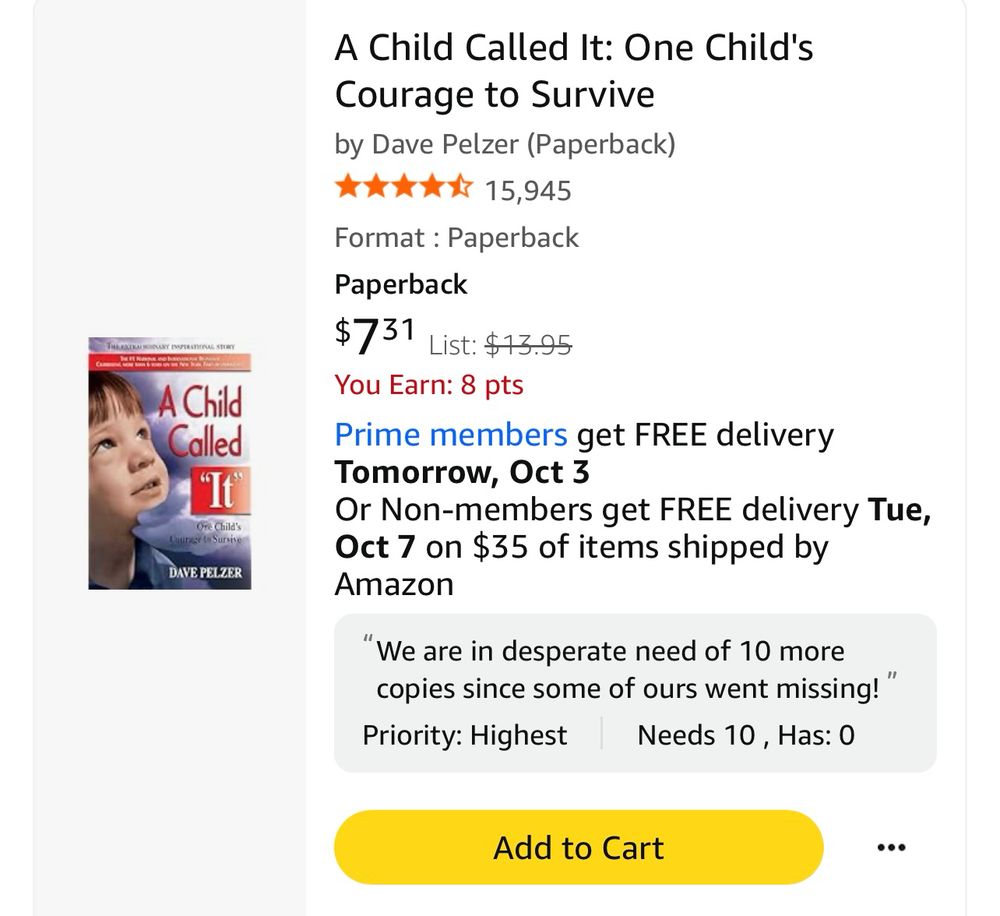Click the desperate need comment quote
Image resolution: width=1000 pixels, height=916 pixels.
pos(626,670)
